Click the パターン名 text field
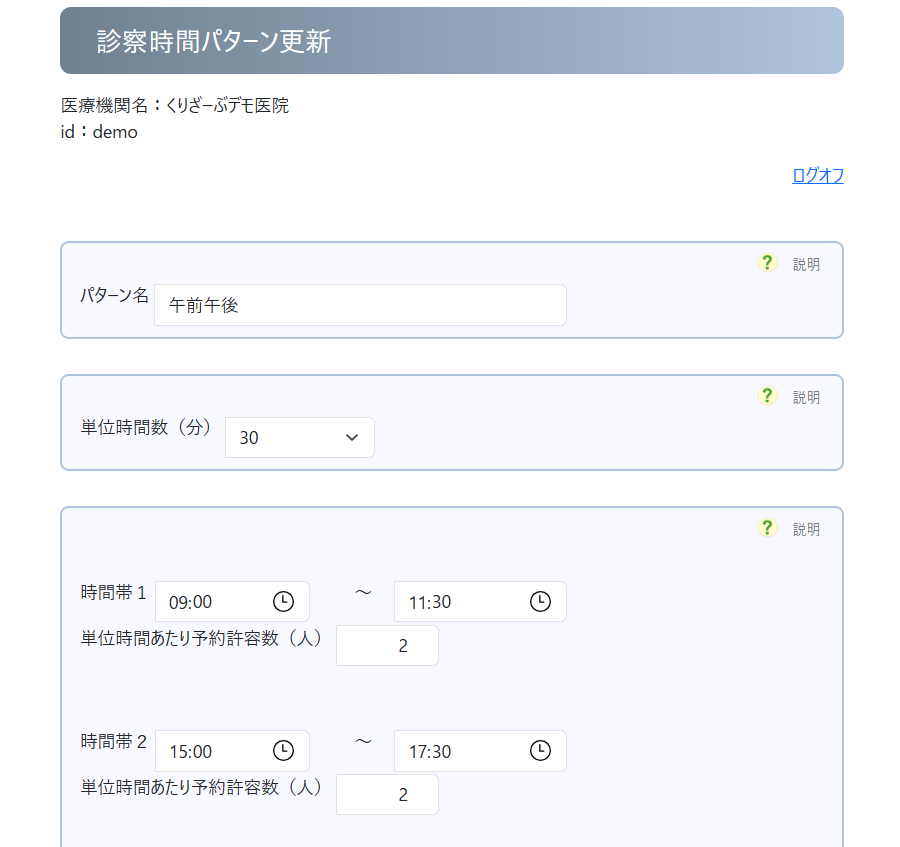This screenshot has height=847, width=900. (x=360, y=305)
